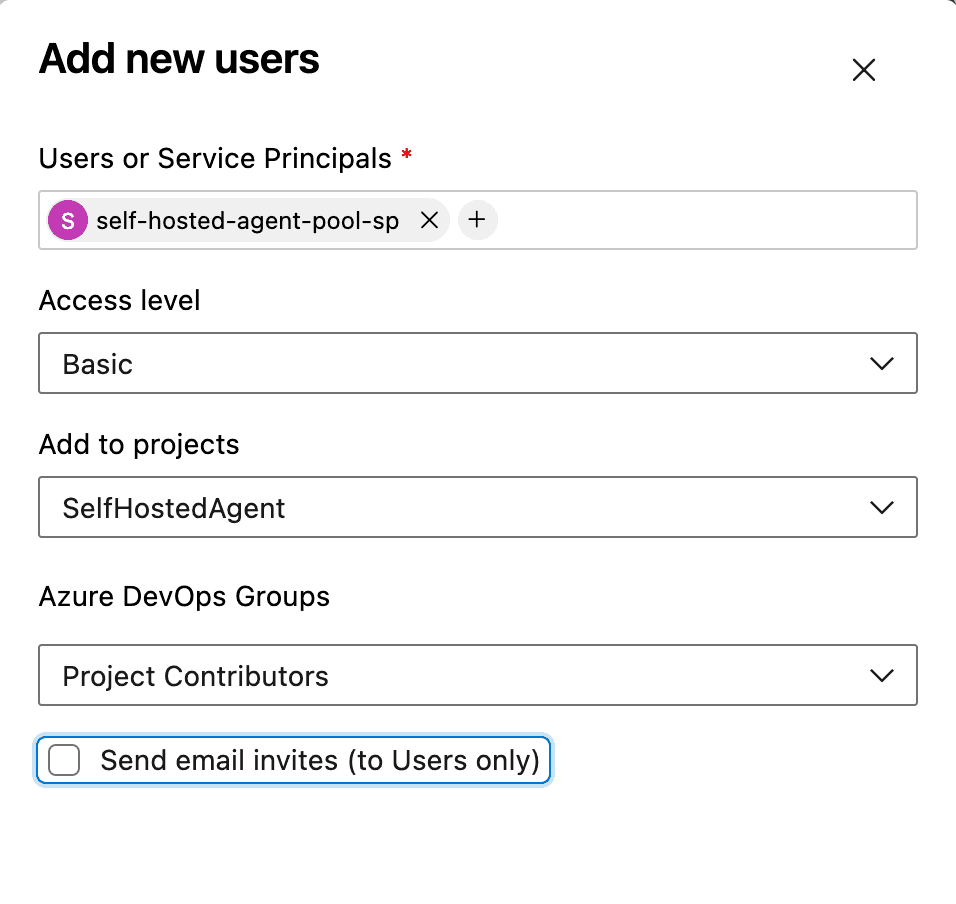Click the Add to projects chevron arrow
The image size is (956, 904).
(x=881, y=508)
